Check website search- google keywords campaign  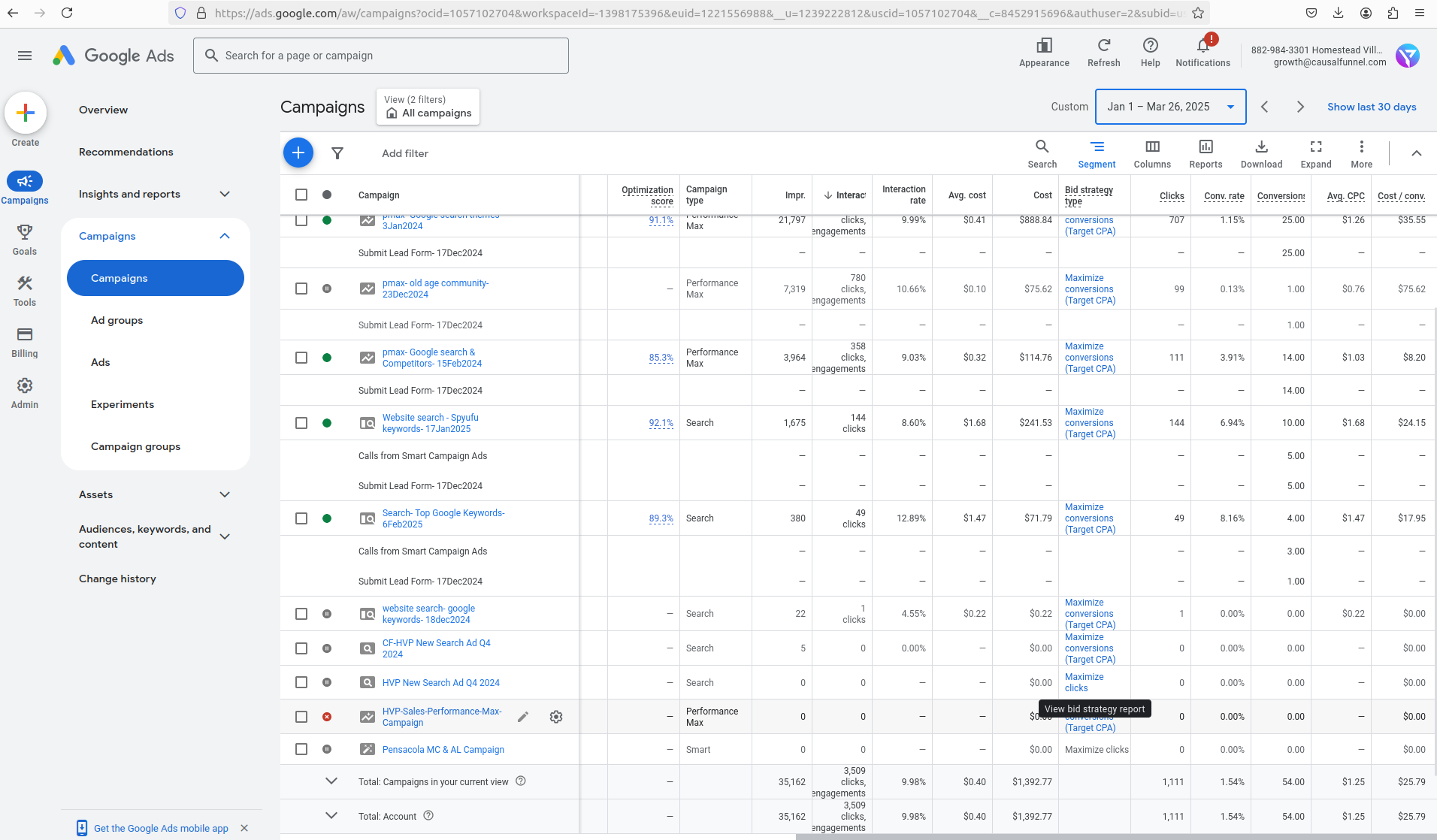click(x=301, y=614)
